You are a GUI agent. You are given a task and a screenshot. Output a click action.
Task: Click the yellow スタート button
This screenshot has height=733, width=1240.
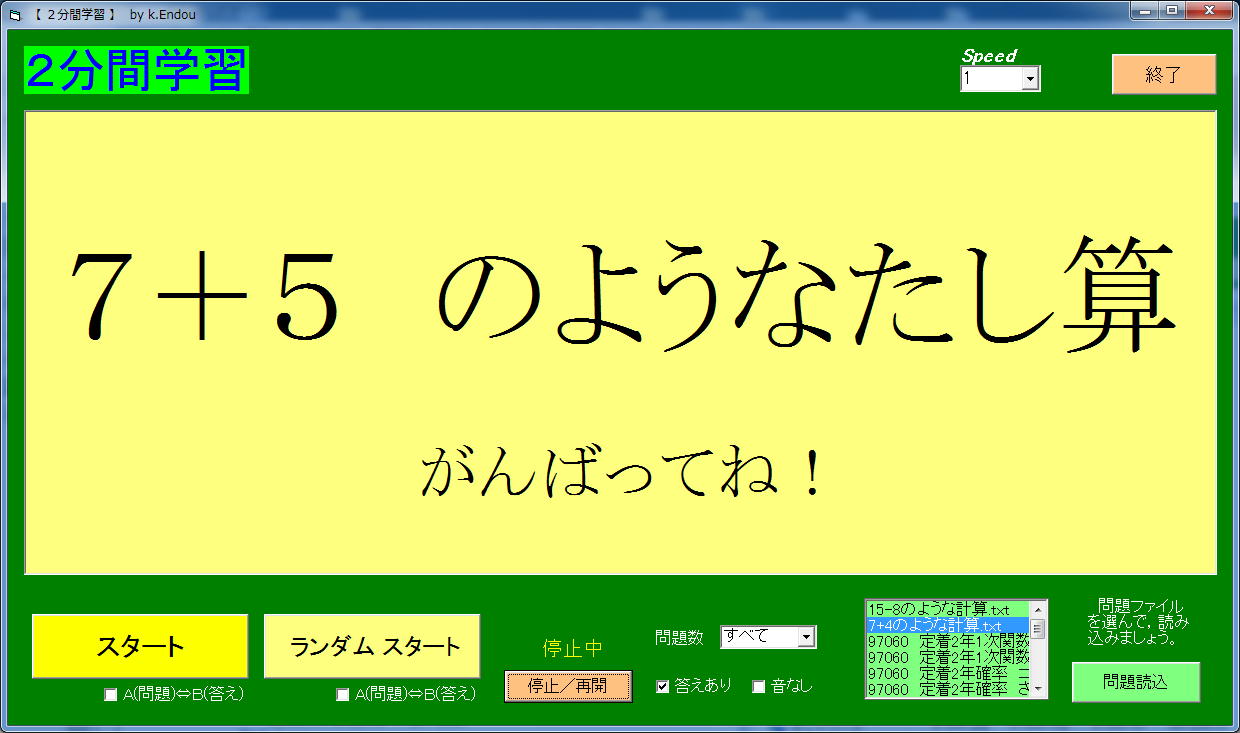[140, 646]
